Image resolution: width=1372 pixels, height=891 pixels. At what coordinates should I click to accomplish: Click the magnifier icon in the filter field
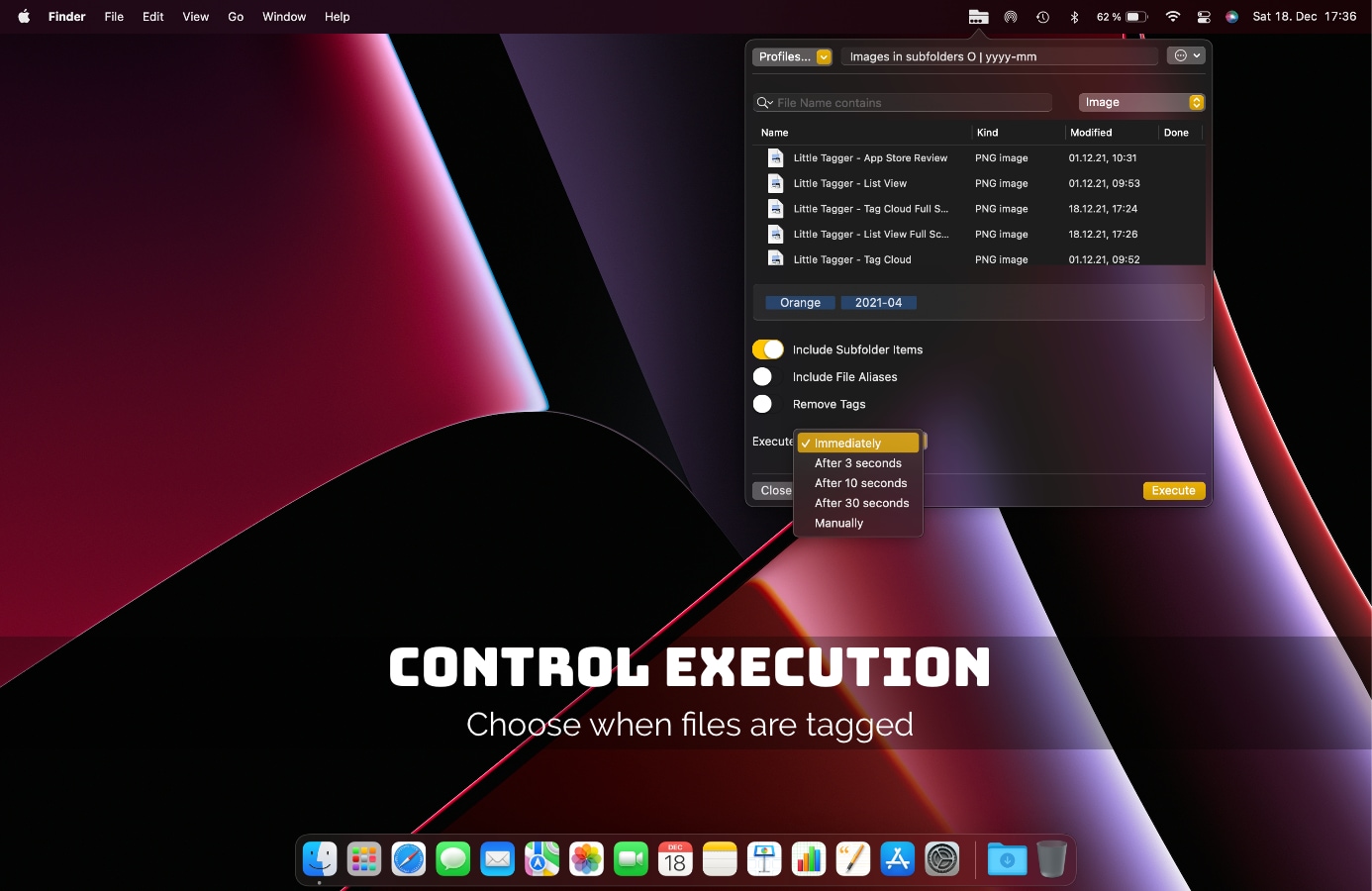pos(763,102)
